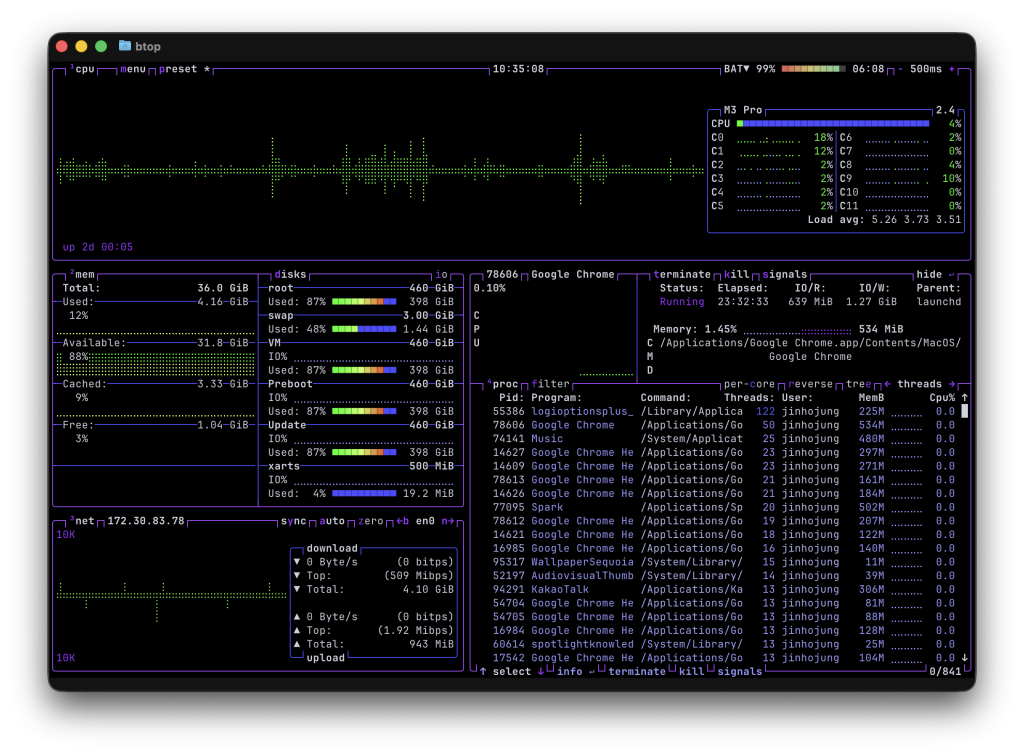Switch to the previous network interface before en0
Image resolution: width=1024 pixels, height=755 pixels.
click(x=401, y=521)
